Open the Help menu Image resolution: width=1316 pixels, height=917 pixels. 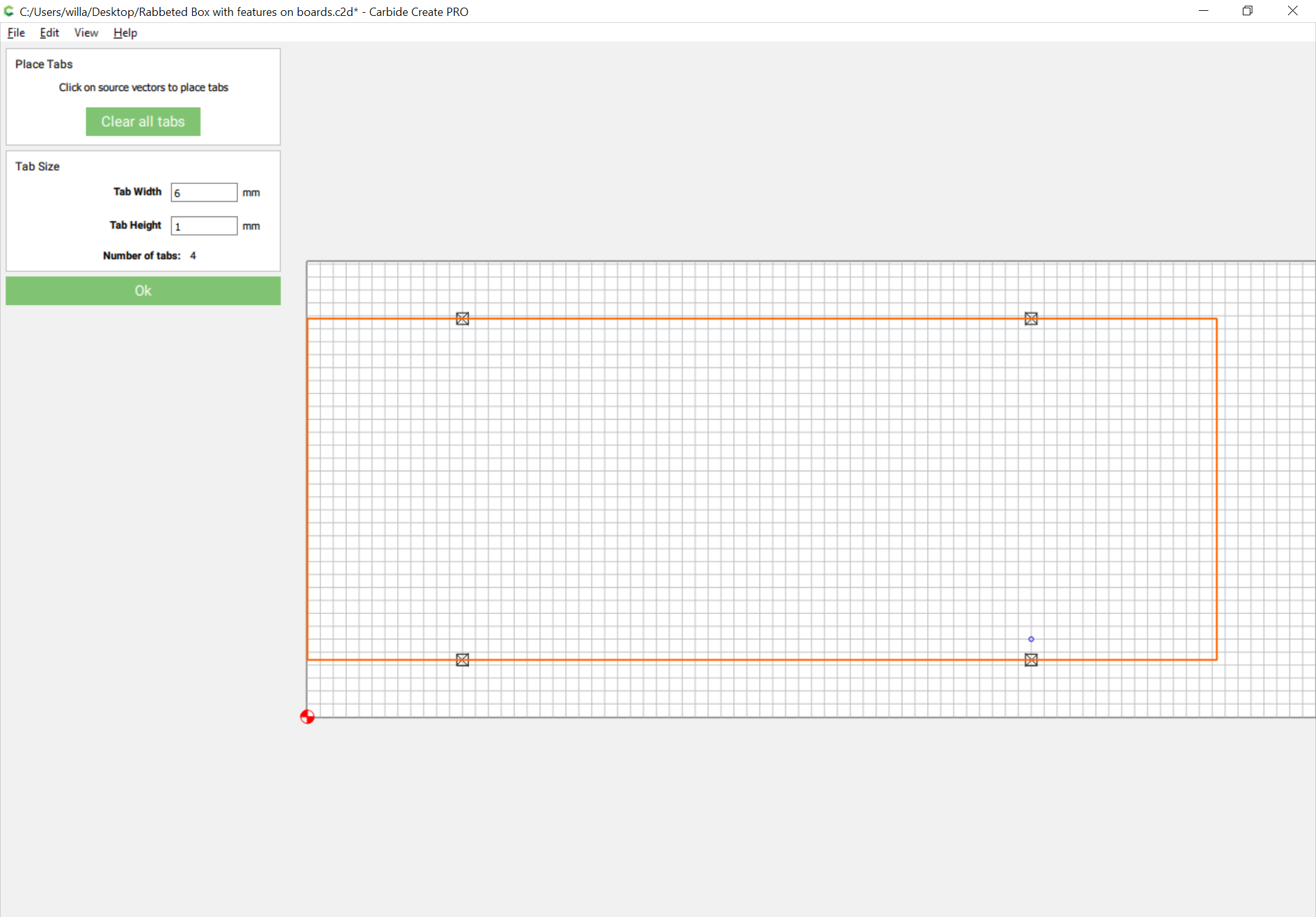tap(125, 32)
